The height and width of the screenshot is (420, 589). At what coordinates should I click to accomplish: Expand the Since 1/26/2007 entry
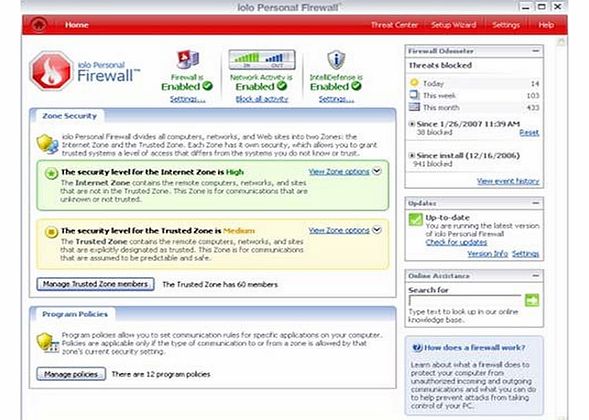[412, 124]
